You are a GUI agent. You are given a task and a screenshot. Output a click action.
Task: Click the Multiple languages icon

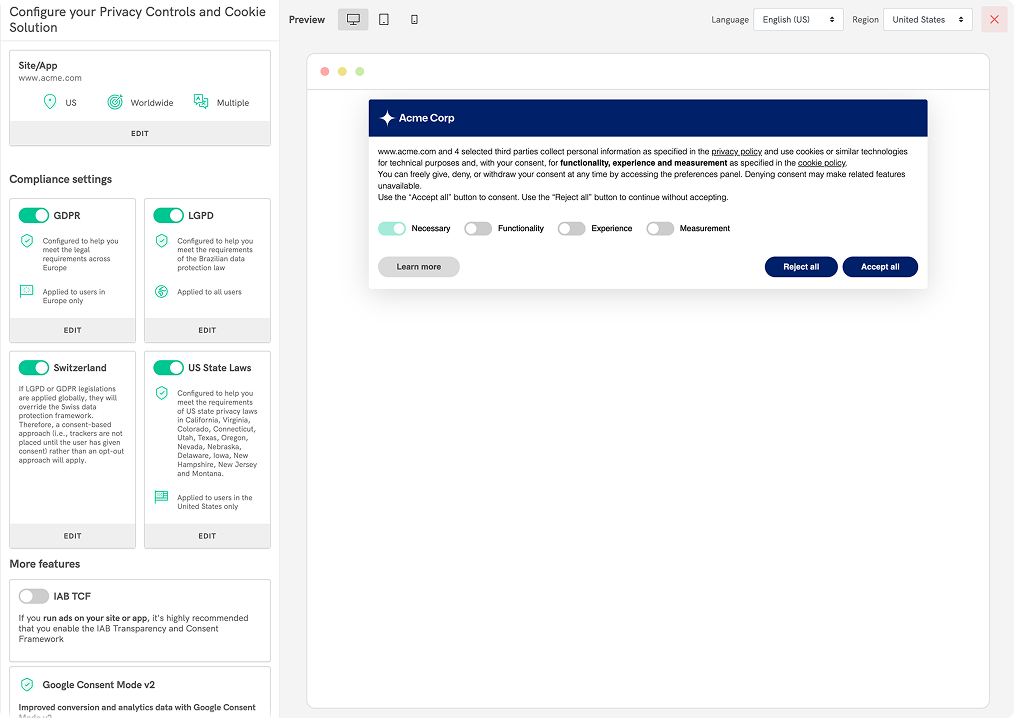(201, 102)
